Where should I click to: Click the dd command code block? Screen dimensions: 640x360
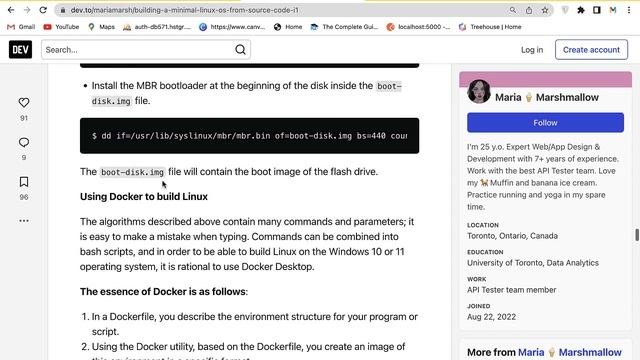(x=249, y=136)
